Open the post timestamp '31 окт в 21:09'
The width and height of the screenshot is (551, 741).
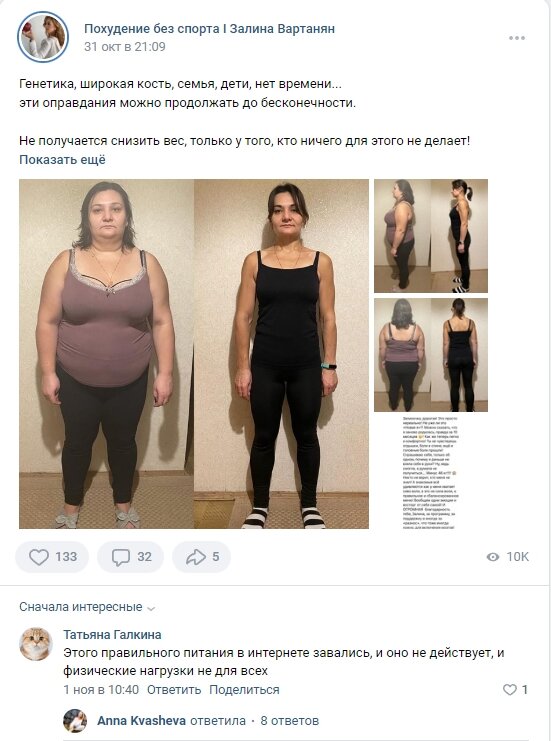coord(125,47)
